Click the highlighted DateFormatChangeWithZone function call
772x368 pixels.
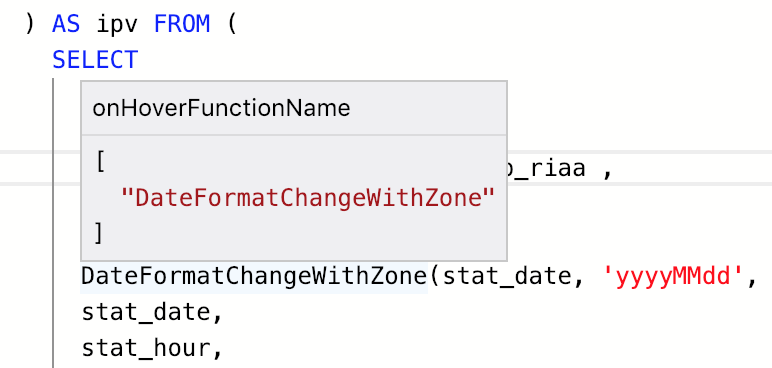[x=254, y=277]
